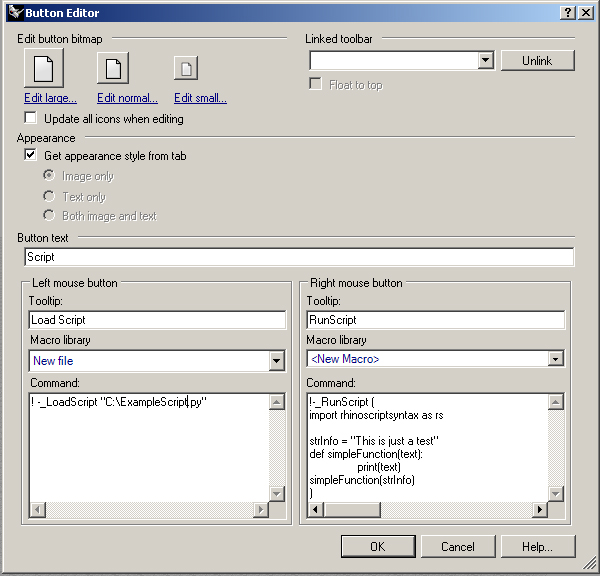Viewport: 600px width, 576px height.
Task: Expand the Linked toolbar dropdown
Action: pos(486,61)
